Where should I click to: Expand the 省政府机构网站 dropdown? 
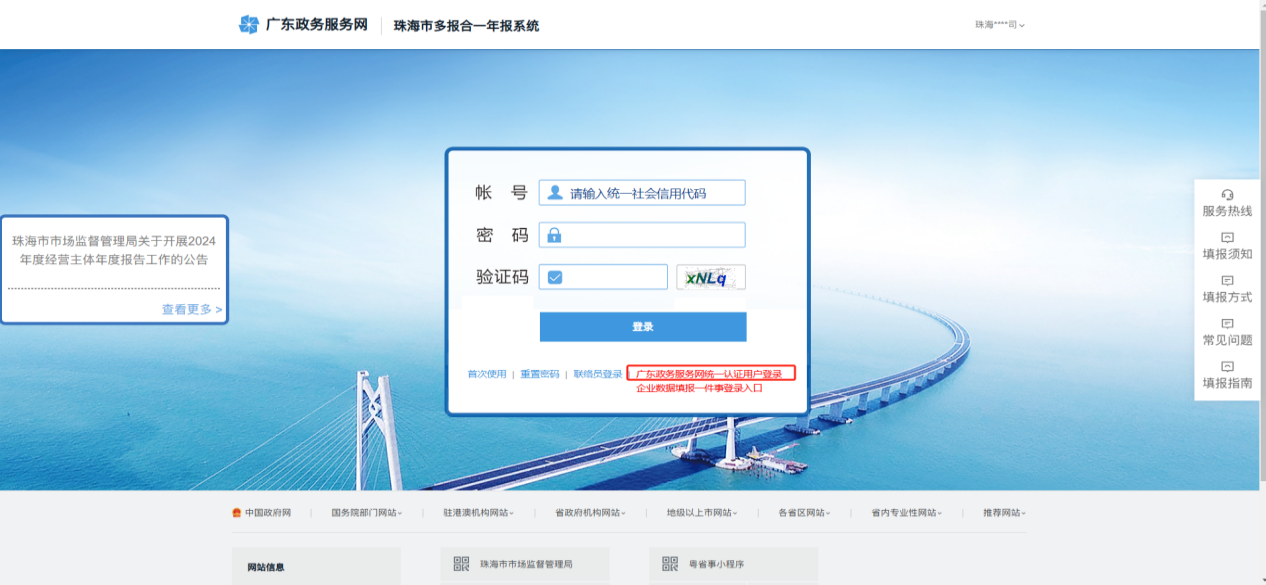point(590,513)
